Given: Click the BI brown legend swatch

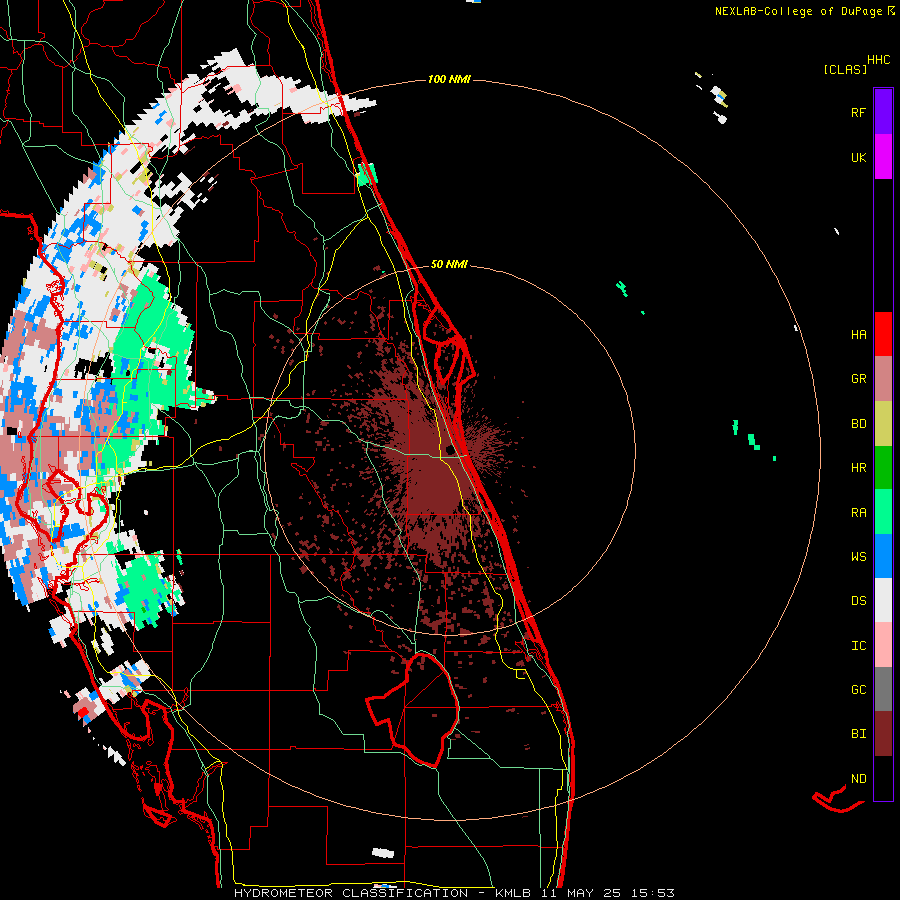Looking at the screenshot, I should point(883,734).
